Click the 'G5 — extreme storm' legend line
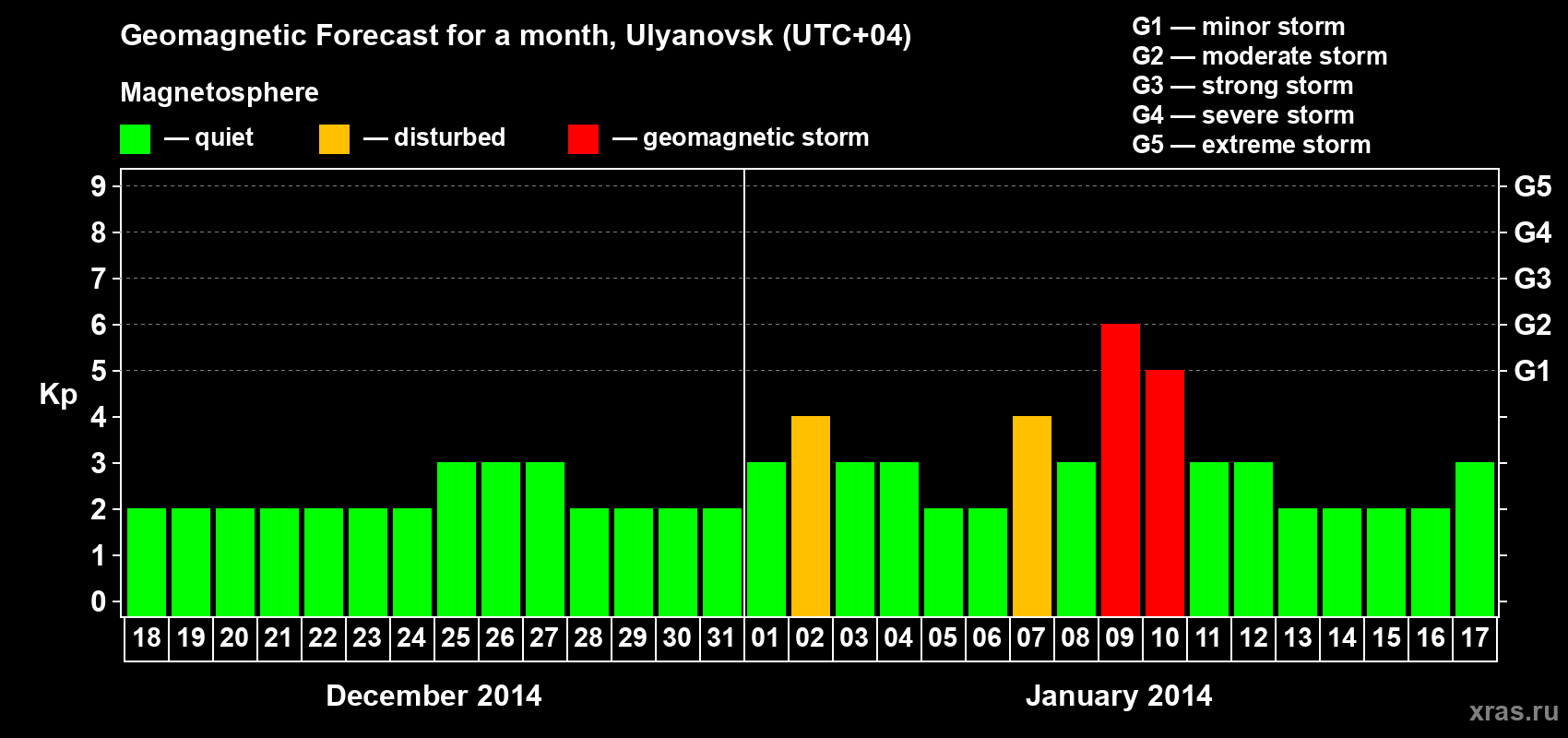The height and width of the screenshot is (738, 1568). pyautogui.click(x=1252, y=145)
